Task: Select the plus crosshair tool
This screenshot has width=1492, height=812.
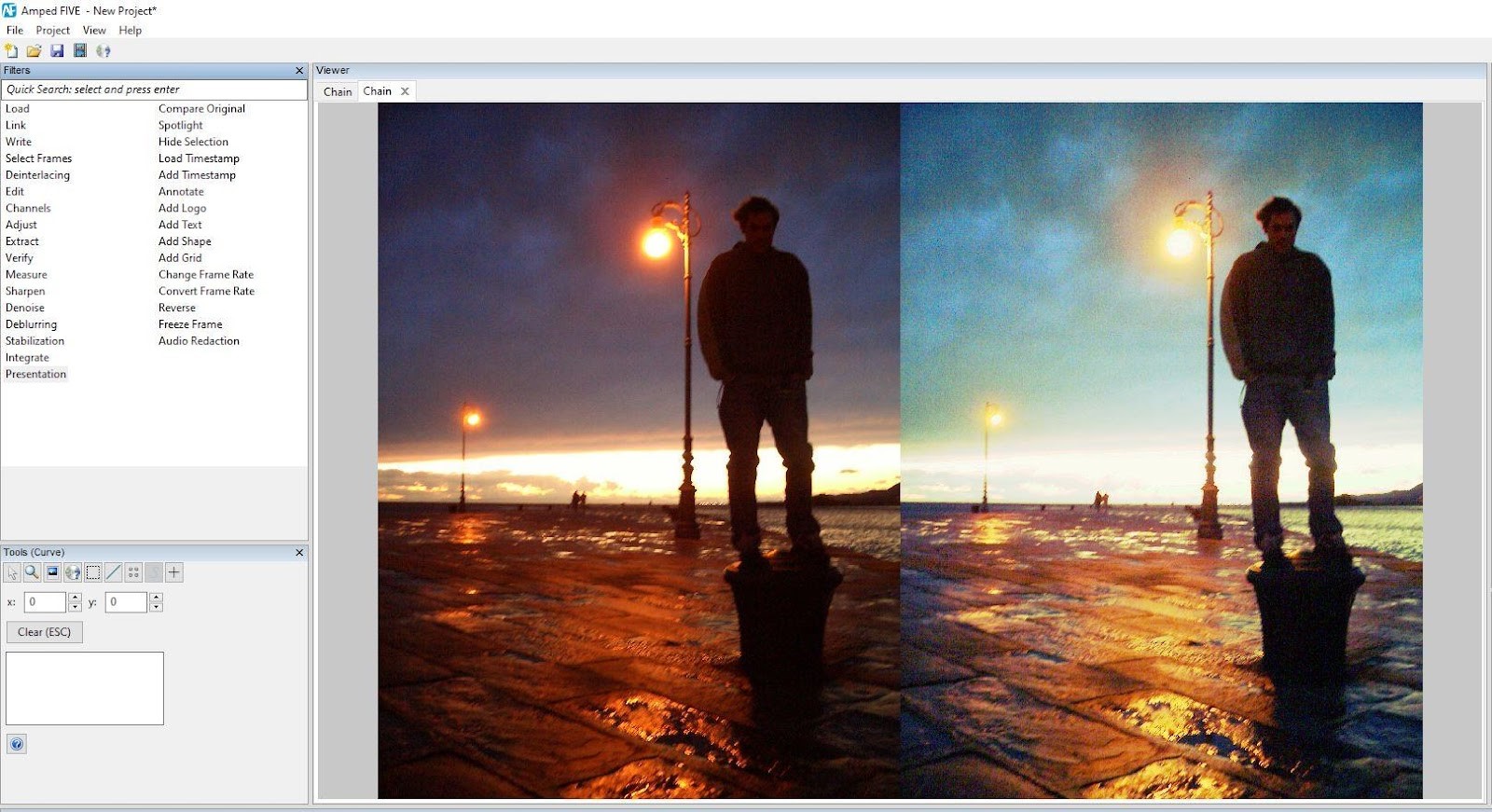Action: coord(174,572)
